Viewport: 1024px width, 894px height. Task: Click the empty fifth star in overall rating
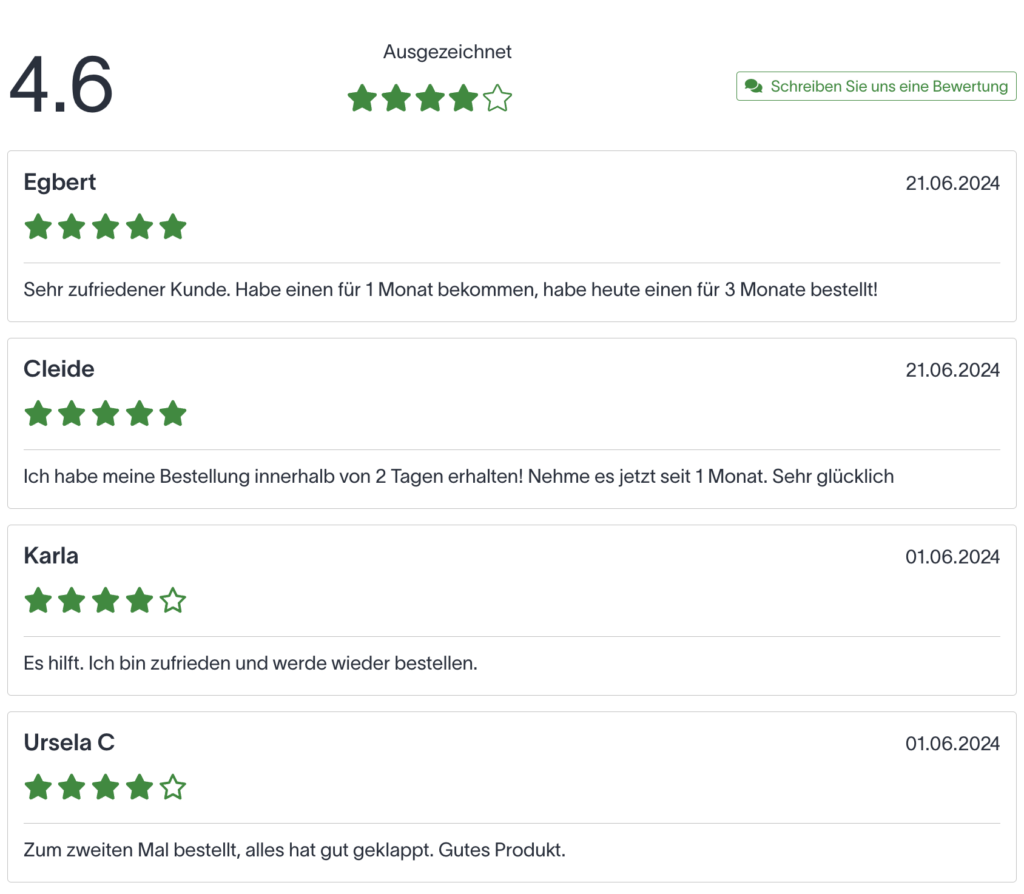pyautogui.click(x=497, y=98)
